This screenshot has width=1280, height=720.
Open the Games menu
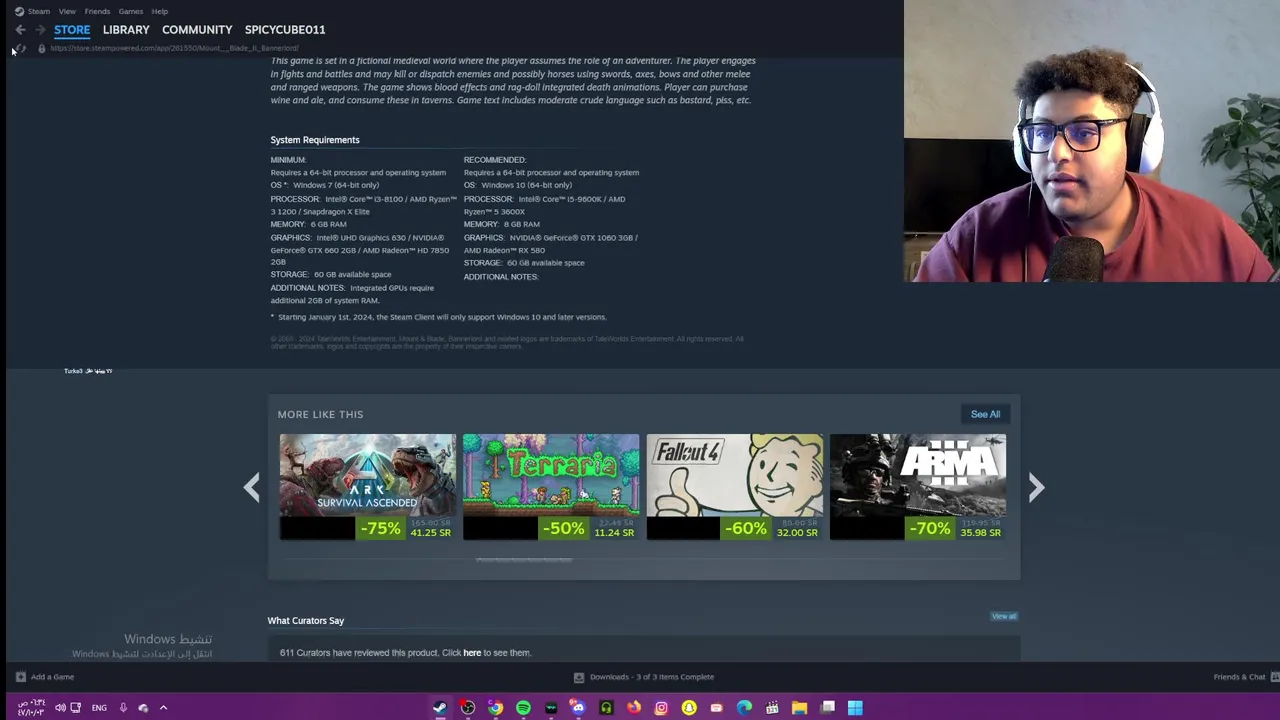pyautogui.click(x=130, y=11)
